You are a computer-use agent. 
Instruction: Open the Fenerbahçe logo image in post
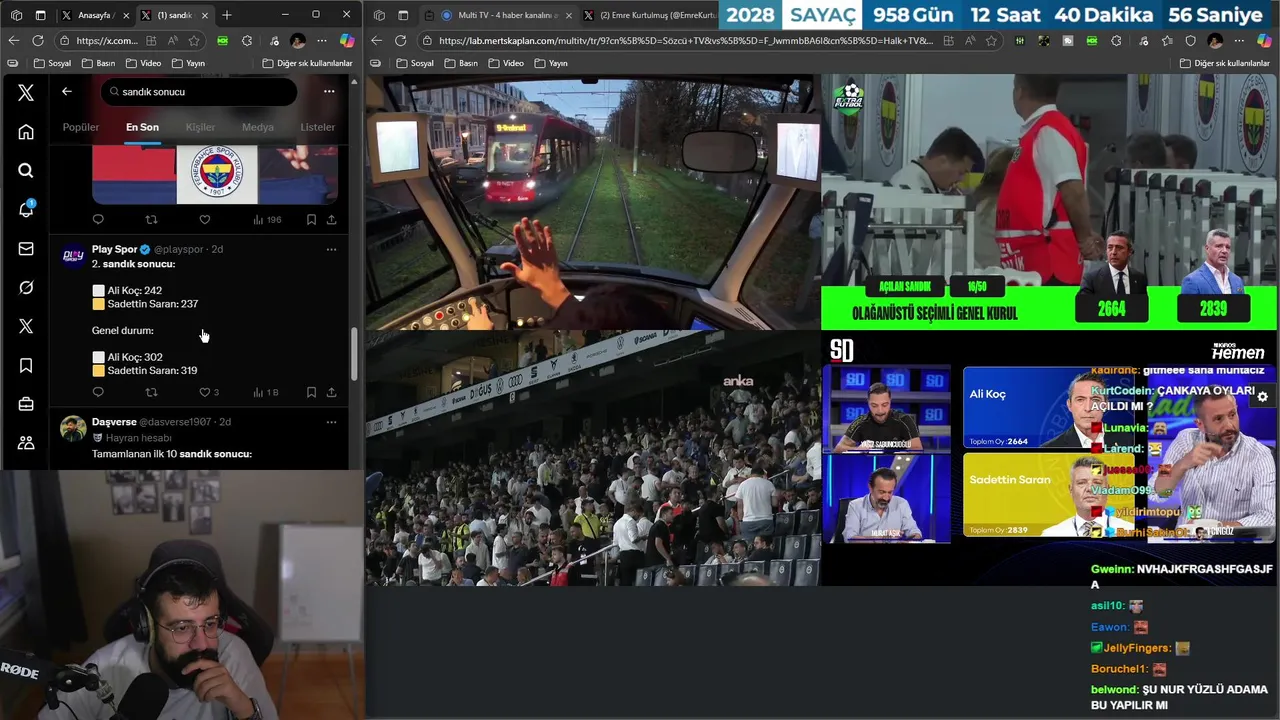pos(217,174)
